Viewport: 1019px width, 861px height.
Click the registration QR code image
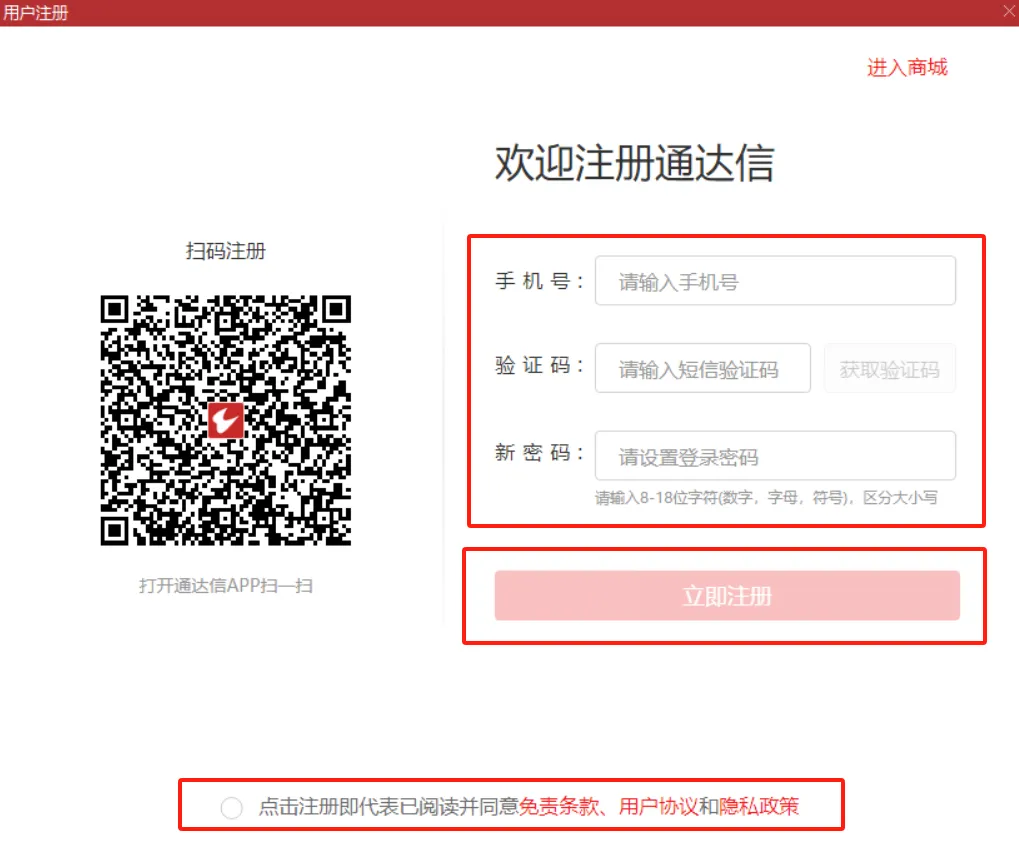click(226, 420)
